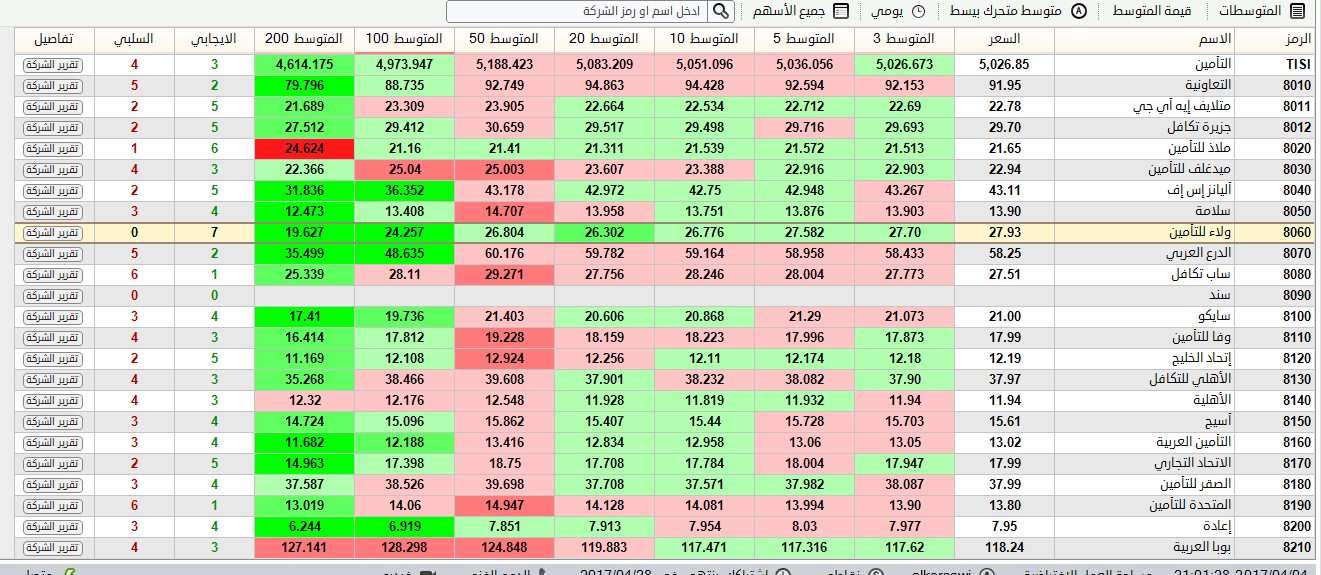
Task: Click the المتوسط 50 column header
Action: pyautogui.click(x=504, y=39)
